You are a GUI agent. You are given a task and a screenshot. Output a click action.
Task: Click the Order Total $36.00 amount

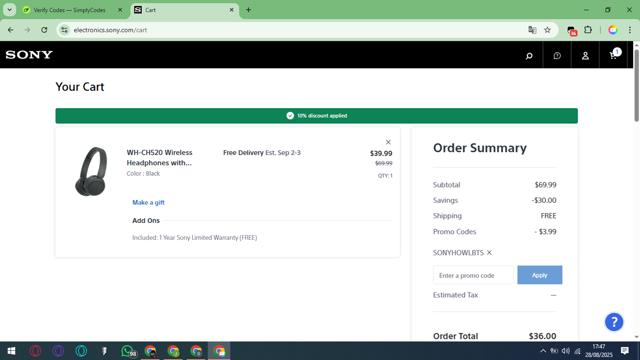point(542,336)
